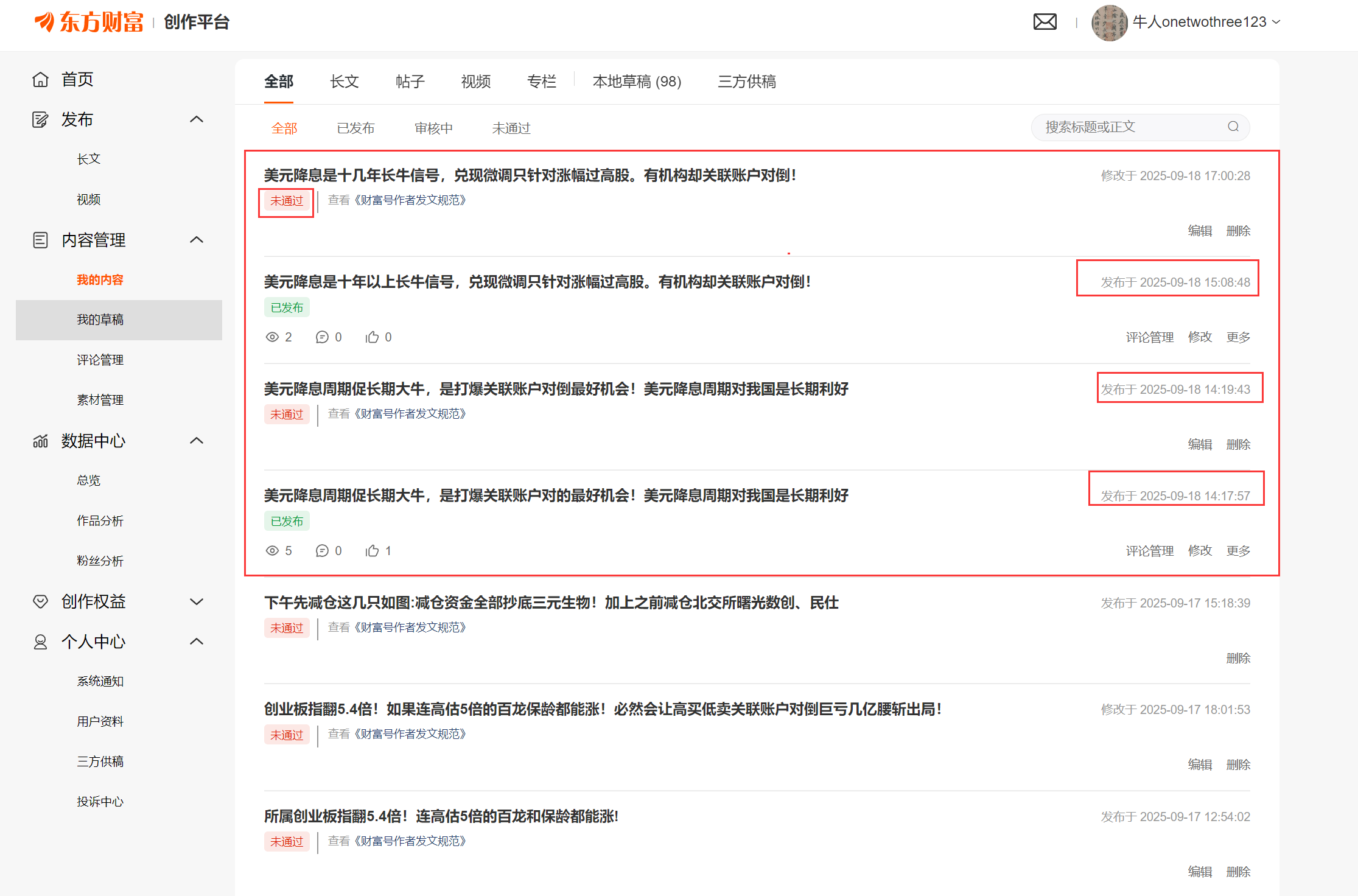Screen dimensions: 1358x896
Task: Open the username account dropdown arrow
Action: (1276, 22)
